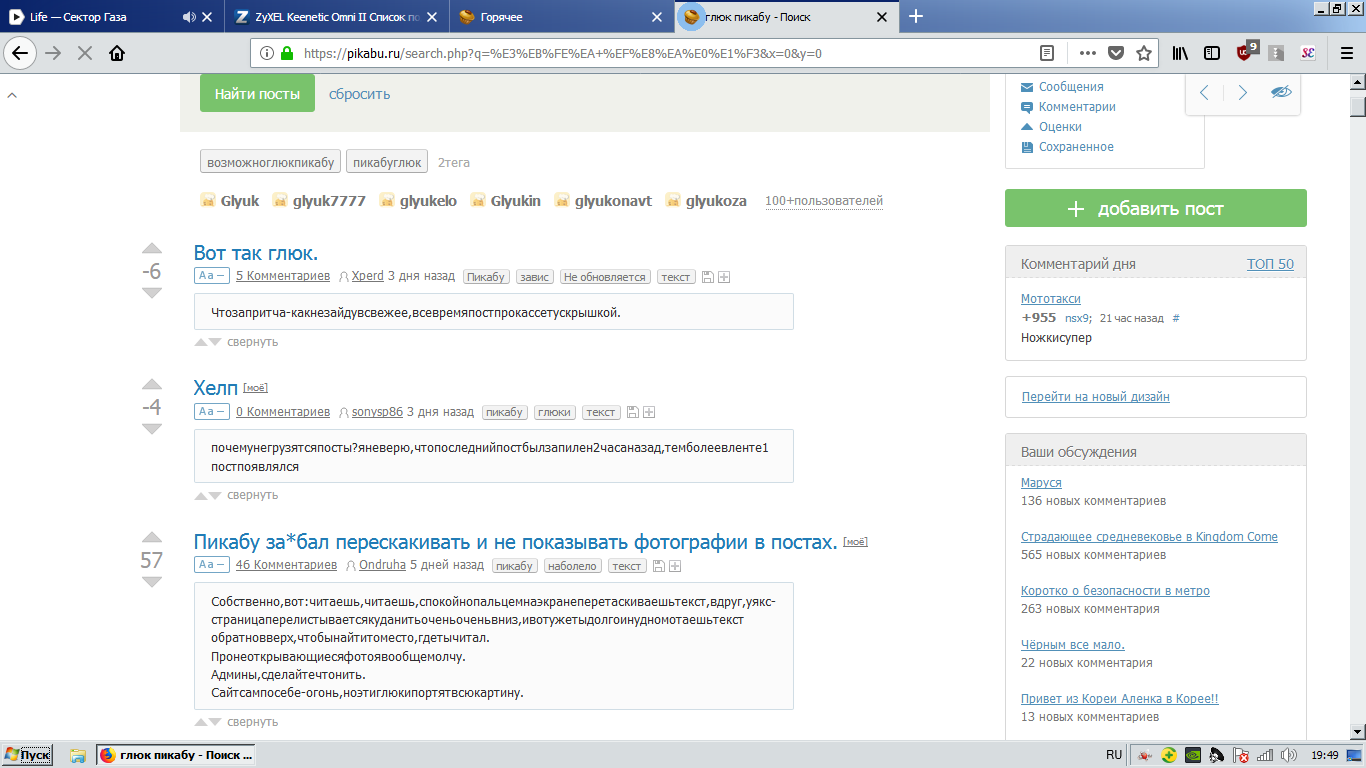Image resolution: width=1366 pixels, height=768 pixels.
Task: Go to the next post with right arrow
Action: (x=1242, y=93)
